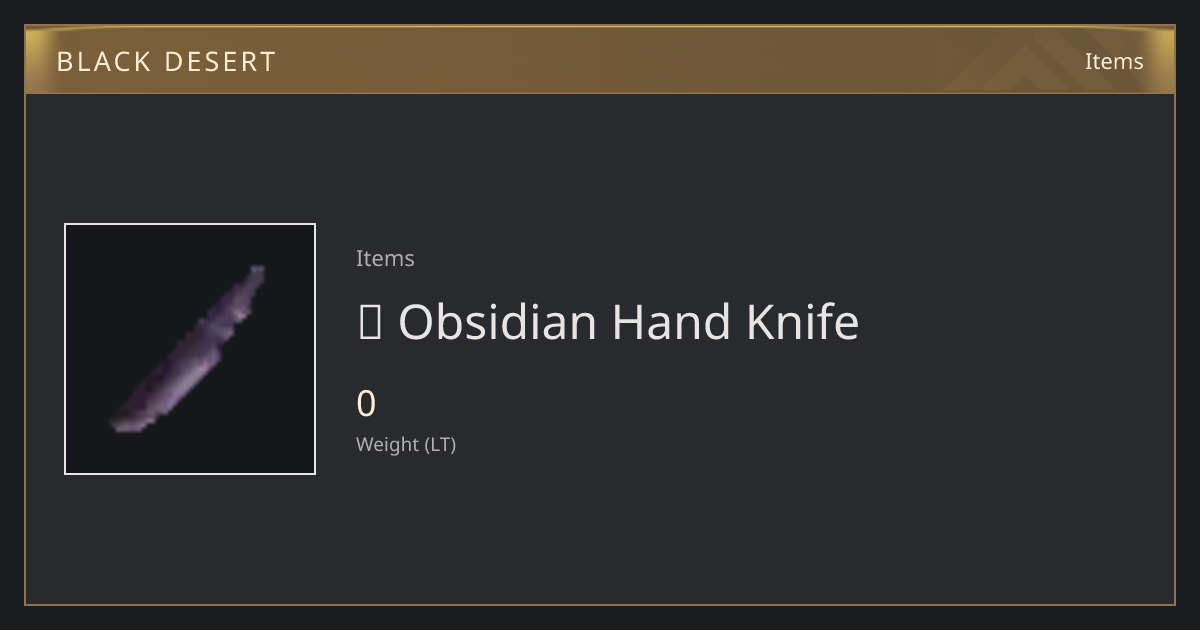Click the weight value 0

pos(366,404)
